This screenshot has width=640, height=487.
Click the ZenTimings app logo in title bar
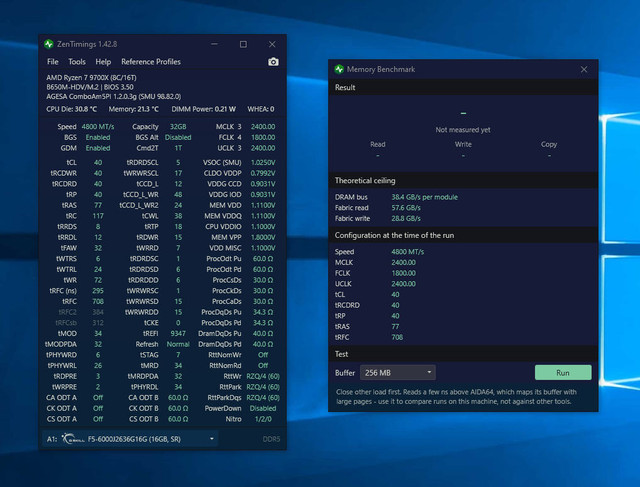point(49,44)
